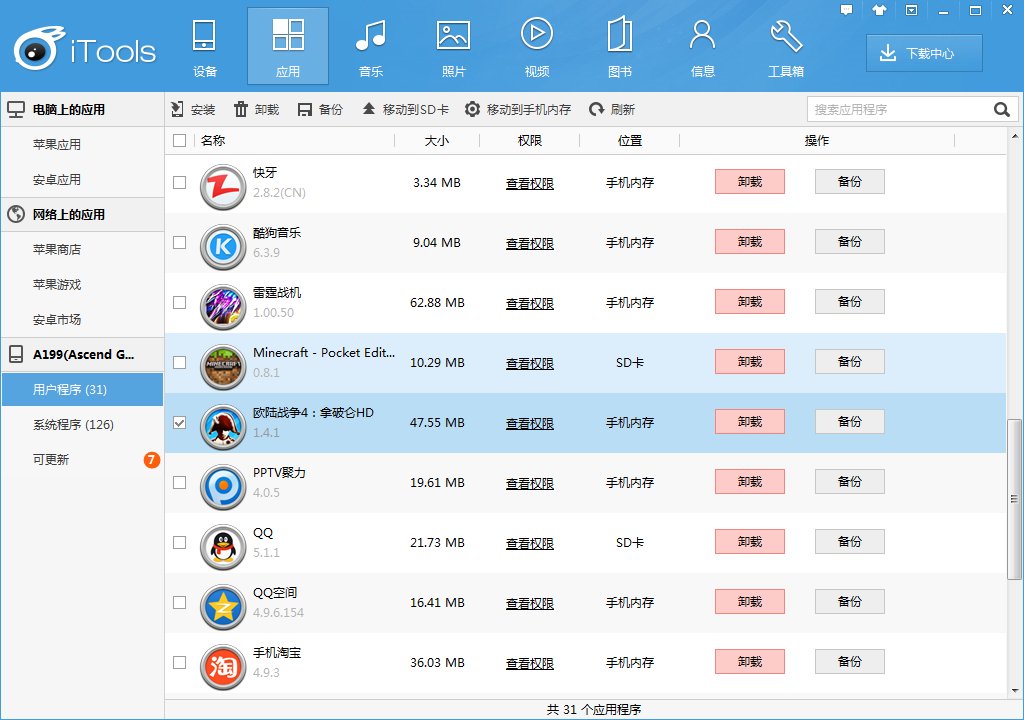Uncheck 欧陆战争4：拿破仑HD selection
The width and height of the screenshot is (1024, 720).
pyautogui.click(x=180, y=422)
